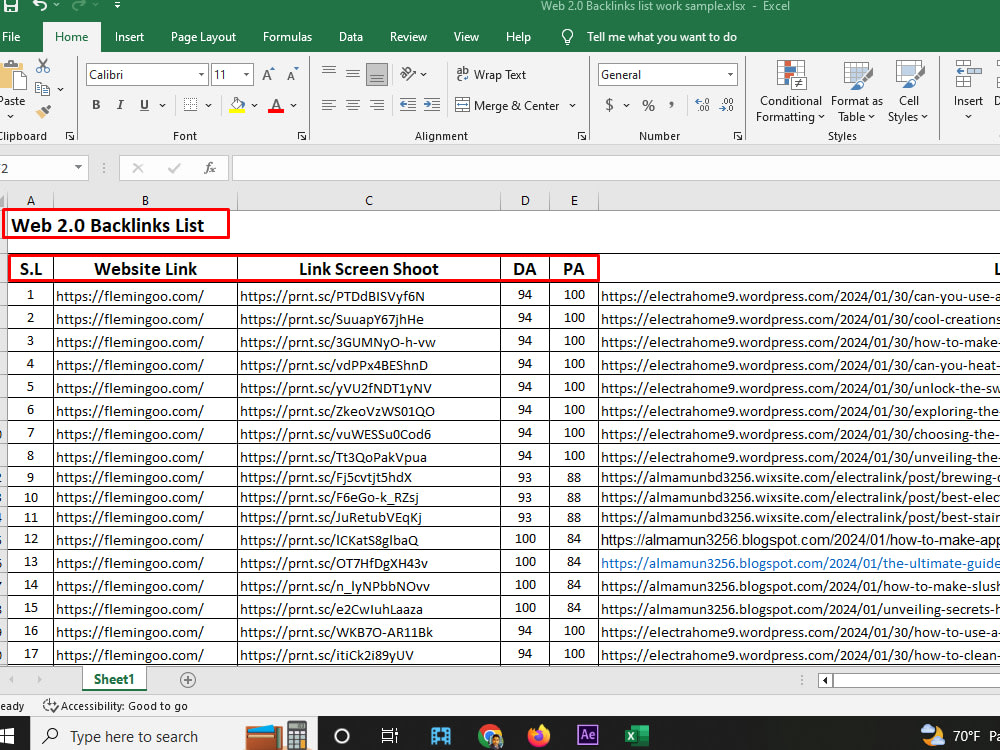Click the Insert cells button
This screenshot has height=750, width=1000.
[x=968, y=89]
